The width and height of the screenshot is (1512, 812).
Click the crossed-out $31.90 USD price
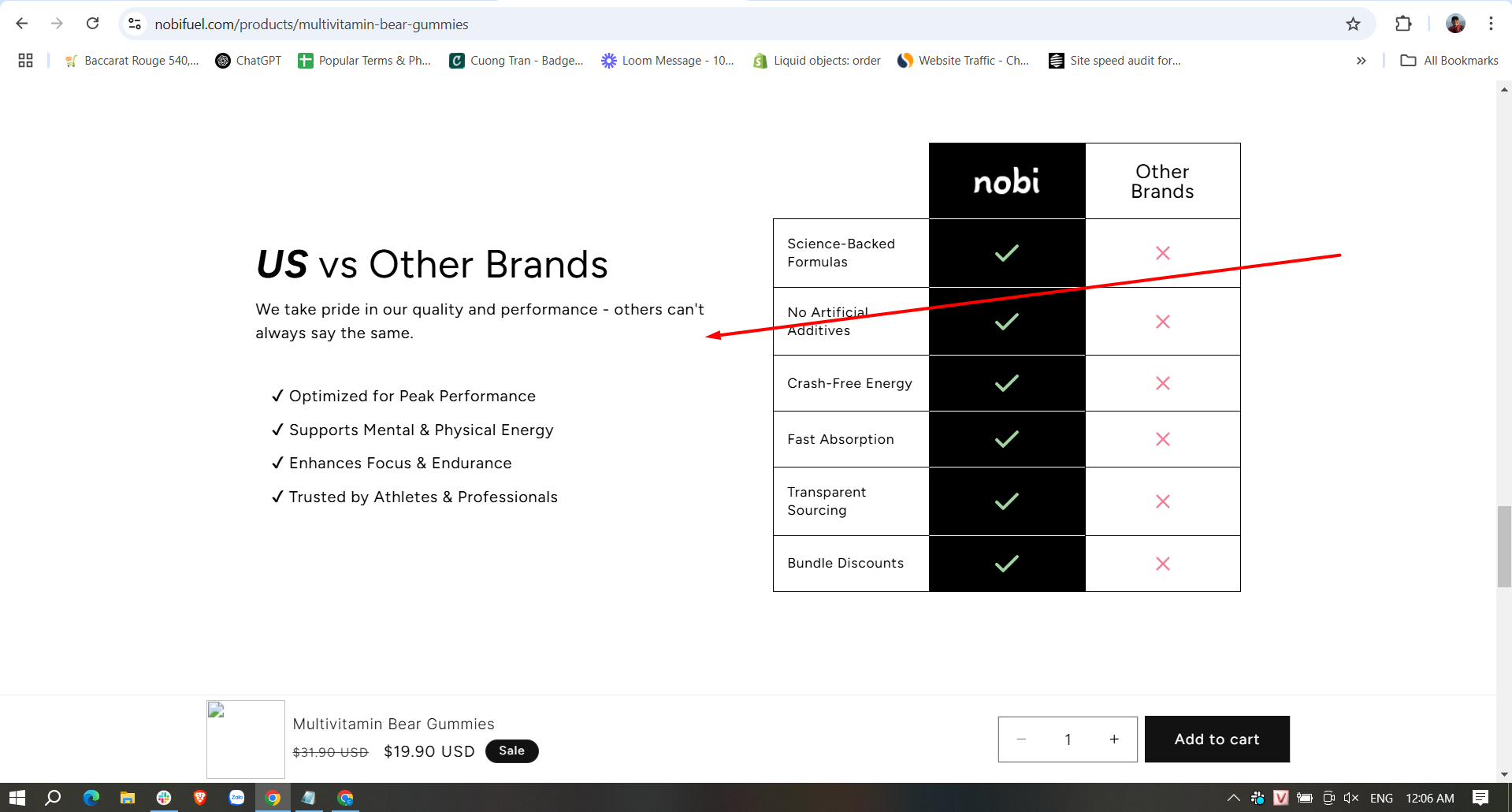(x=330, y=752)
